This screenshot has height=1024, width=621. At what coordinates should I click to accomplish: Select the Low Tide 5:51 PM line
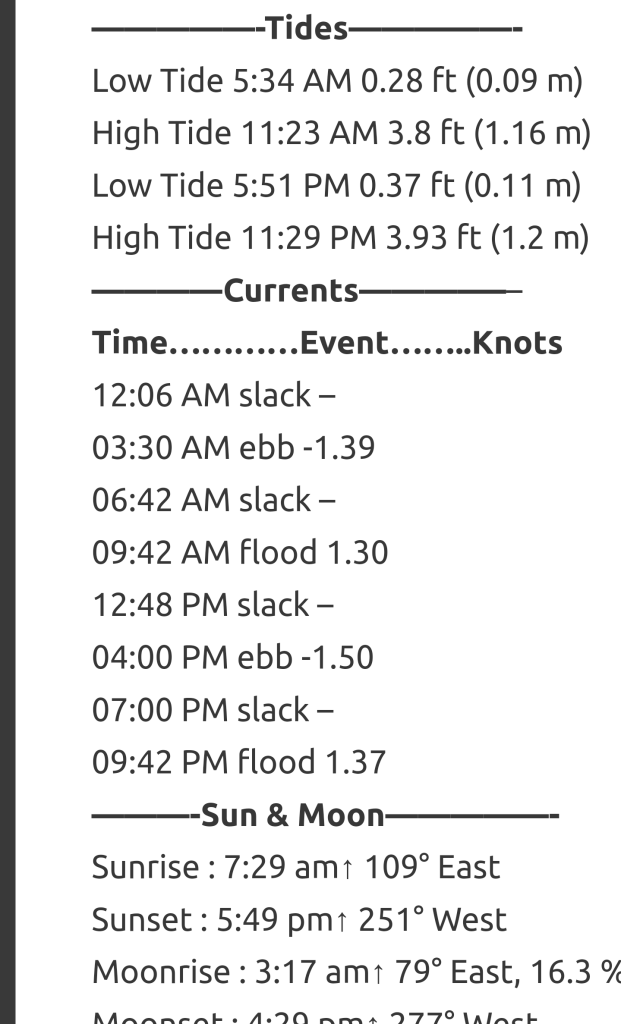pyautogui.click(x=336, y=186)
